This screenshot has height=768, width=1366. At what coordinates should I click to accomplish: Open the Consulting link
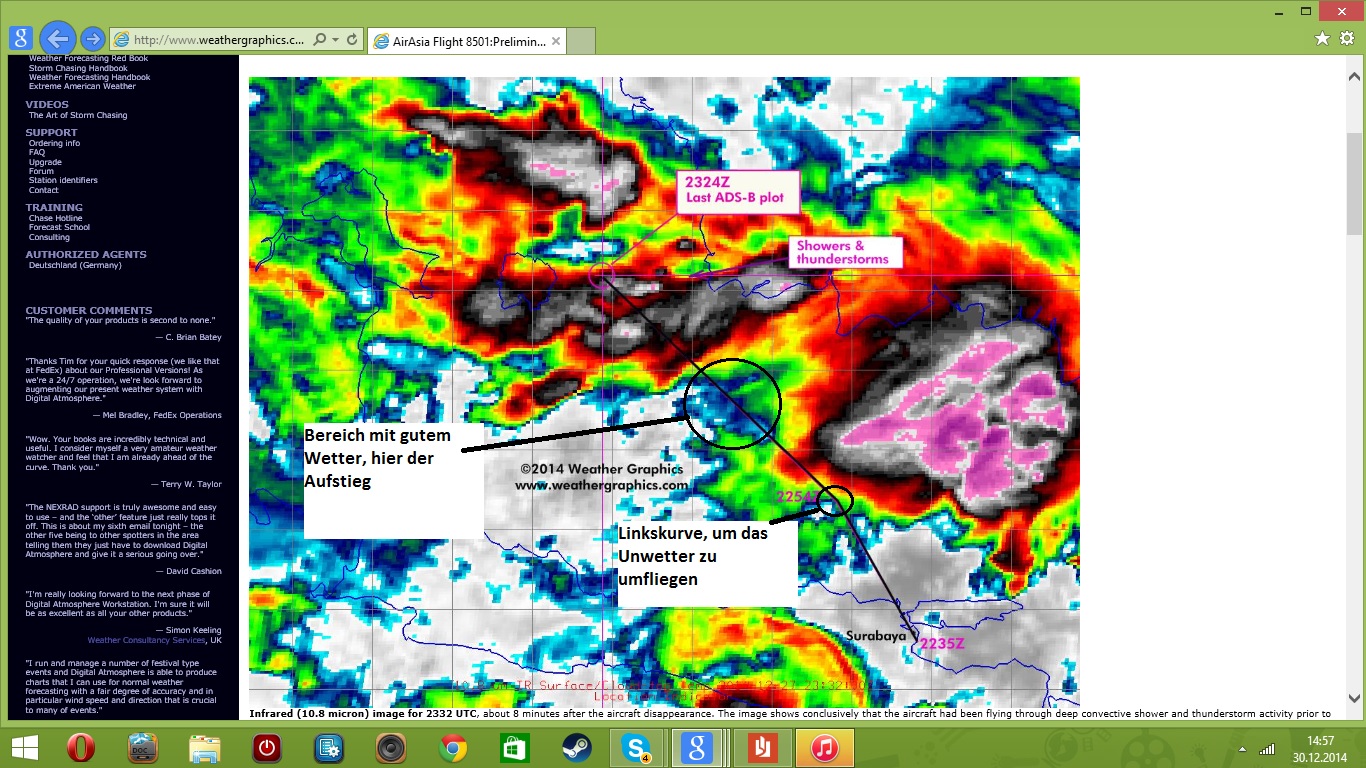49,237
